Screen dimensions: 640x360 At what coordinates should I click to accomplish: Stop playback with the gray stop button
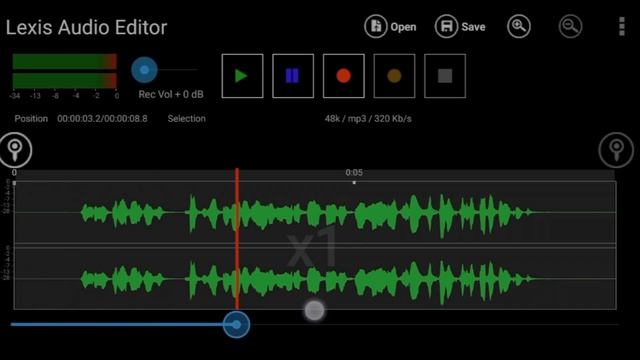pos(445,76)
